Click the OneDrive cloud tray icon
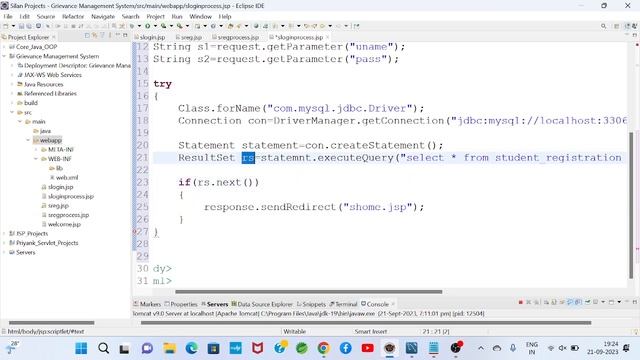This screenshot has width=640, height=360. click(x=497, y=348)
